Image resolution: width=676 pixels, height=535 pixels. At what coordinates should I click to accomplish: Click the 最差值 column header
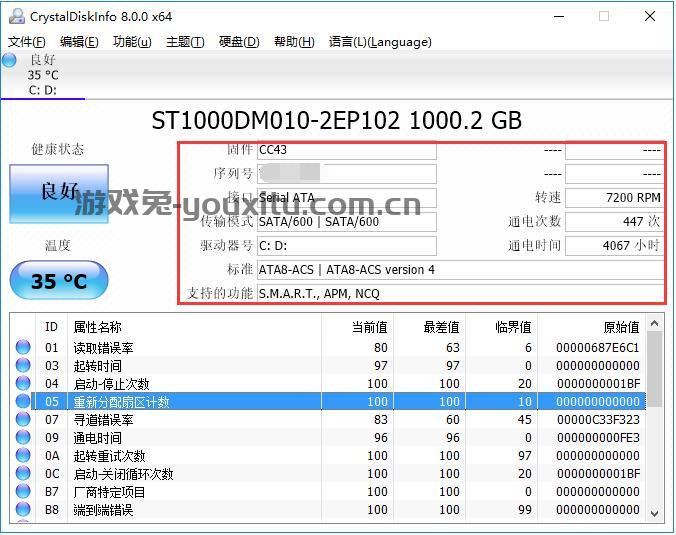(429, 327)
